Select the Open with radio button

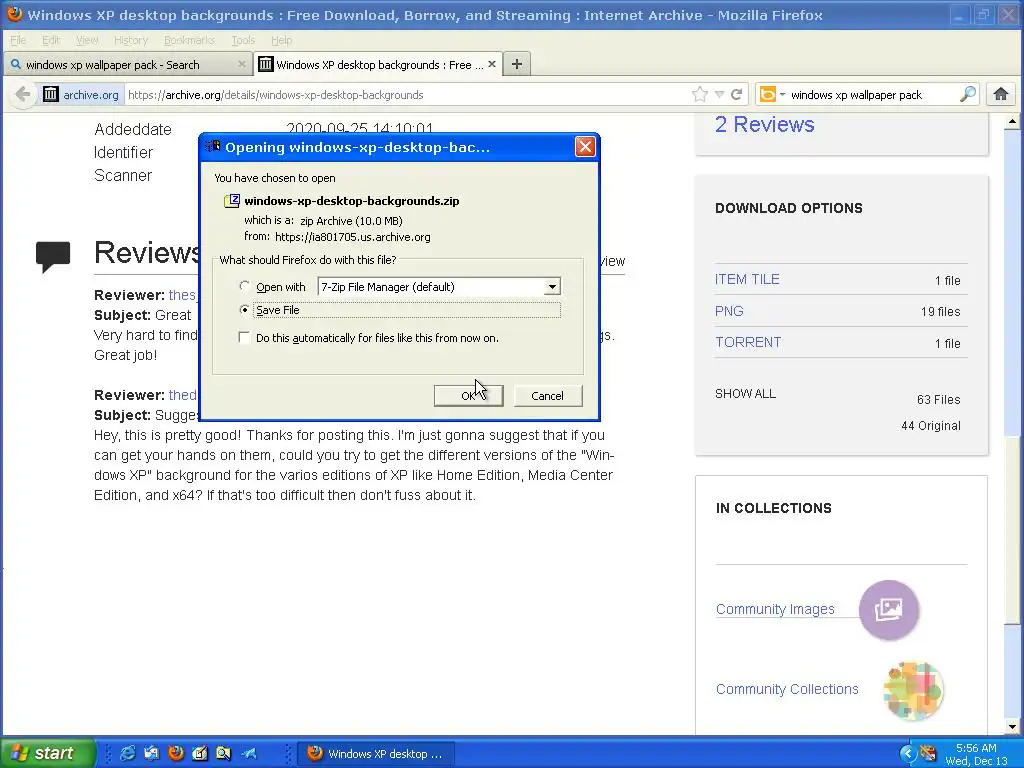(x=244, y=286)
